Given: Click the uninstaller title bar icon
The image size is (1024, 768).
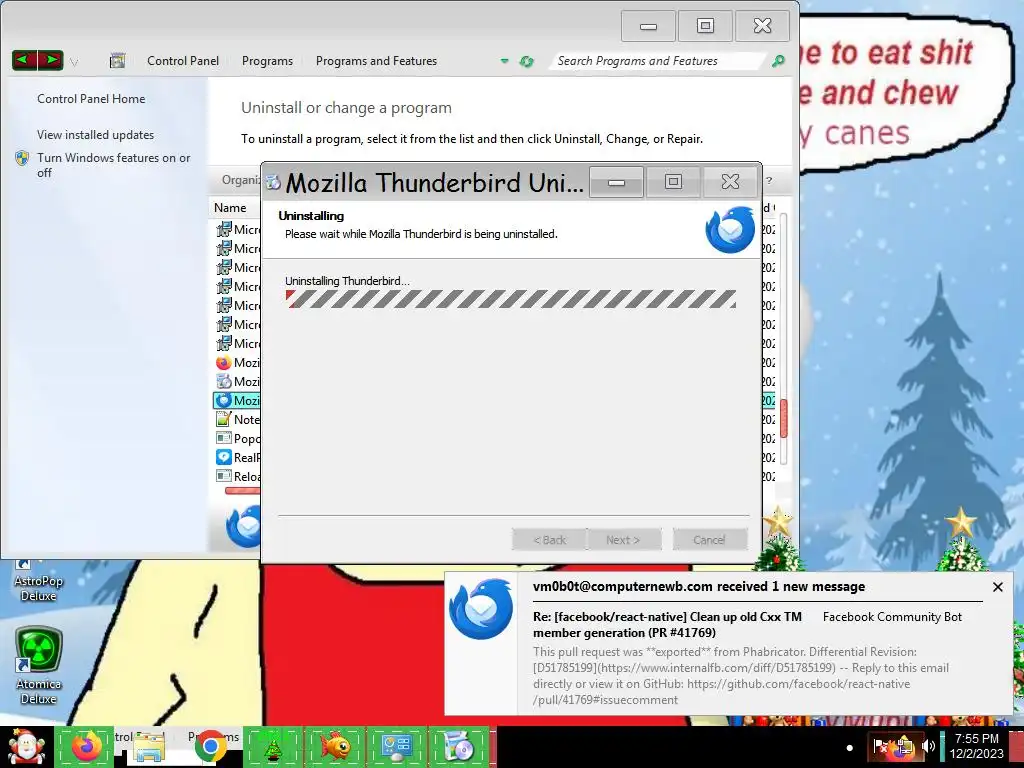Looking at the screenshot, I should (x=273, y=182).
